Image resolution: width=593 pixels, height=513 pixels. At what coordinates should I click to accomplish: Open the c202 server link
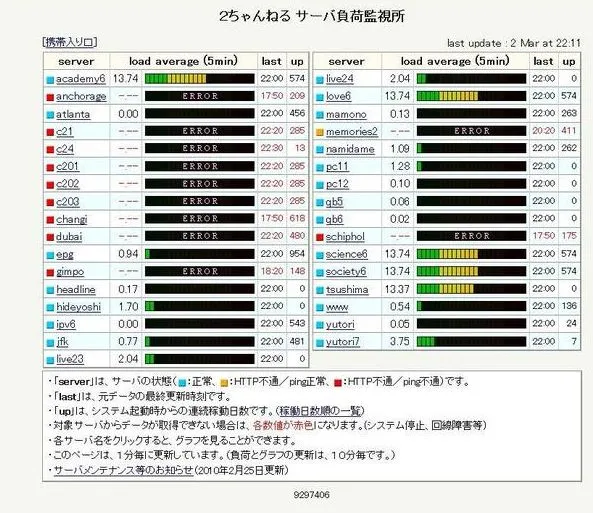(68, 184)
